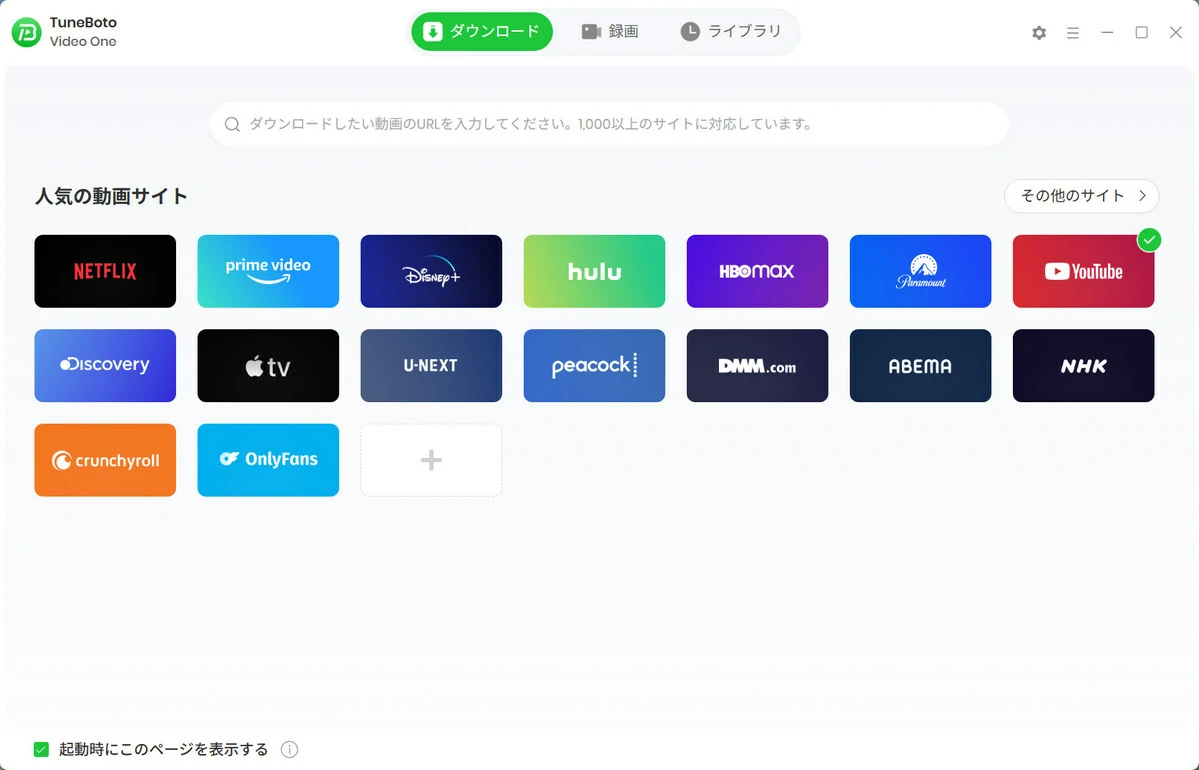Open the ABEMA tile
Screen dimensions: 1199x770
[x=920, y=366]
